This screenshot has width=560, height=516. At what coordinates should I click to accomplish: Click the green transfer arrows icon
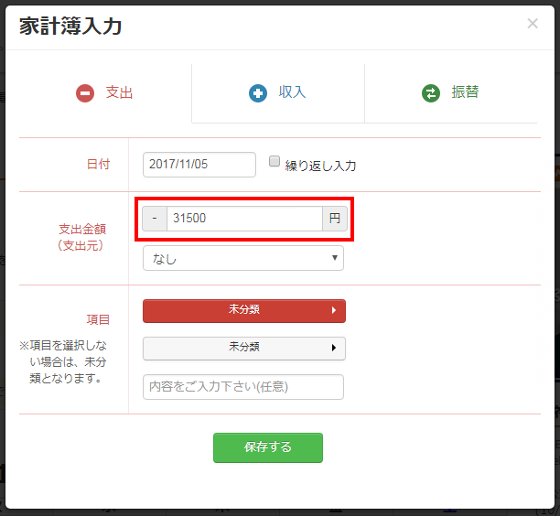tap(431, 93)
